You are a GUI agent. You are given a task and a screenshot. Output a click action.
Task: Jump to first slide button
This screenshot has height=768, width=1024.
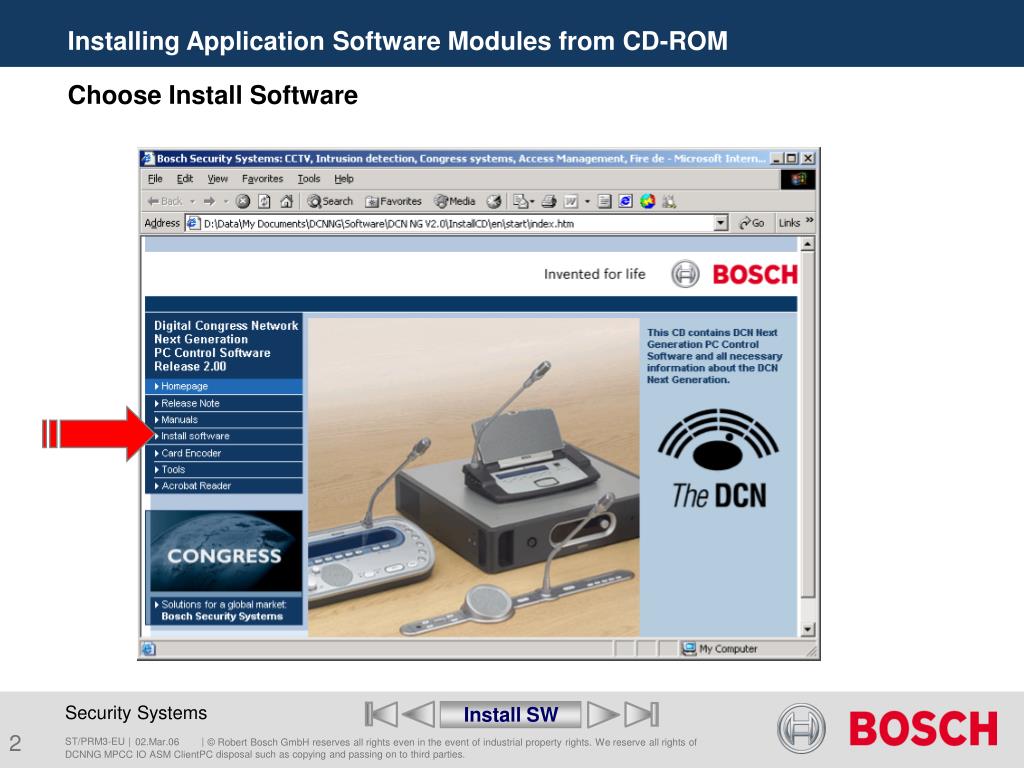381,714
